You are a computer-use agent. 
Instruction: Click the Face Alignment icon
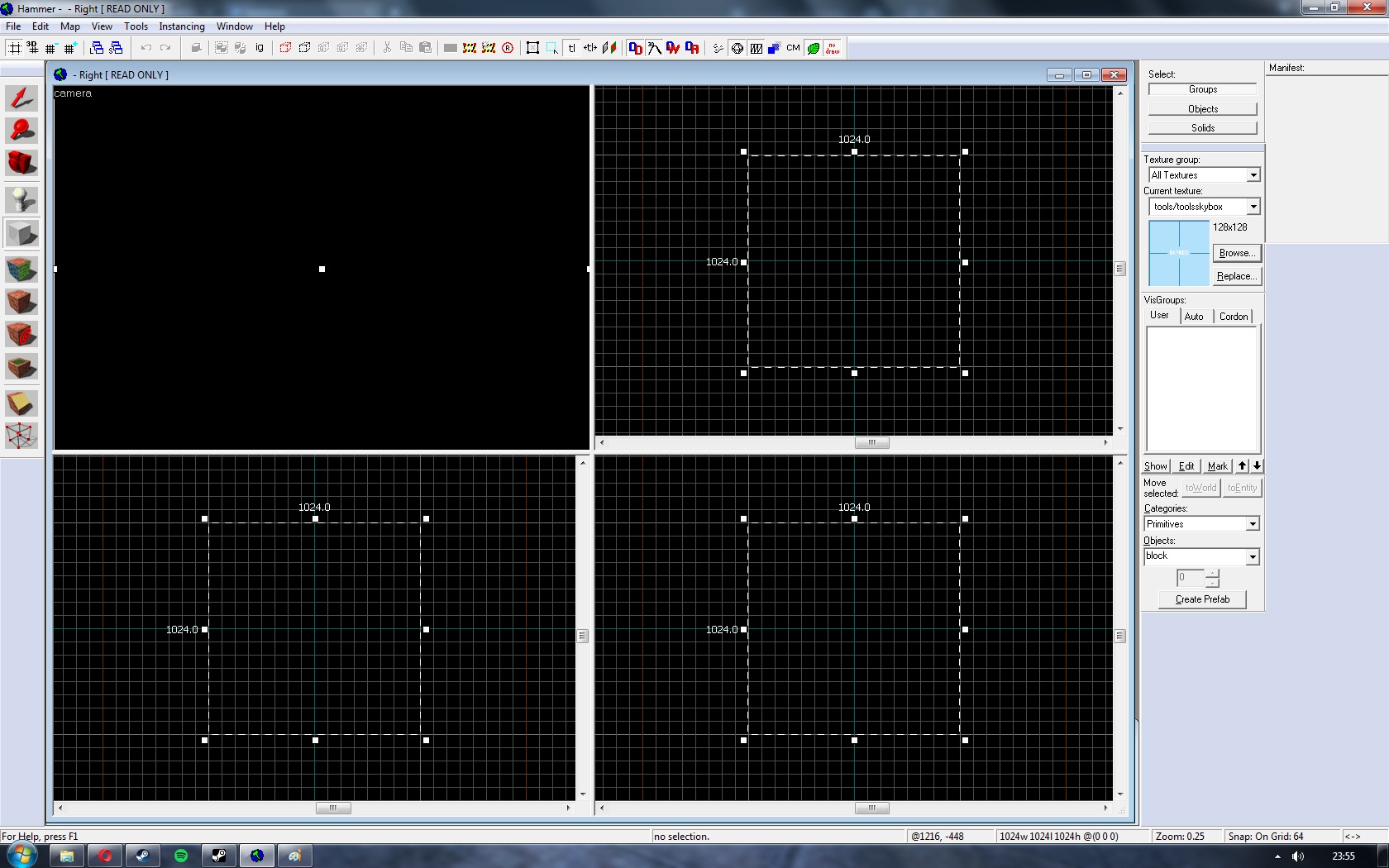609,48
